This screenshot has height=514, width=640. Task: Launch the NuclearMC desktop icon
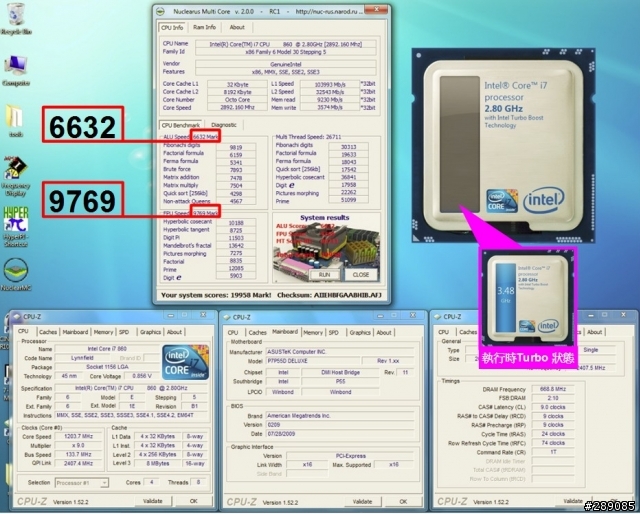16,274
